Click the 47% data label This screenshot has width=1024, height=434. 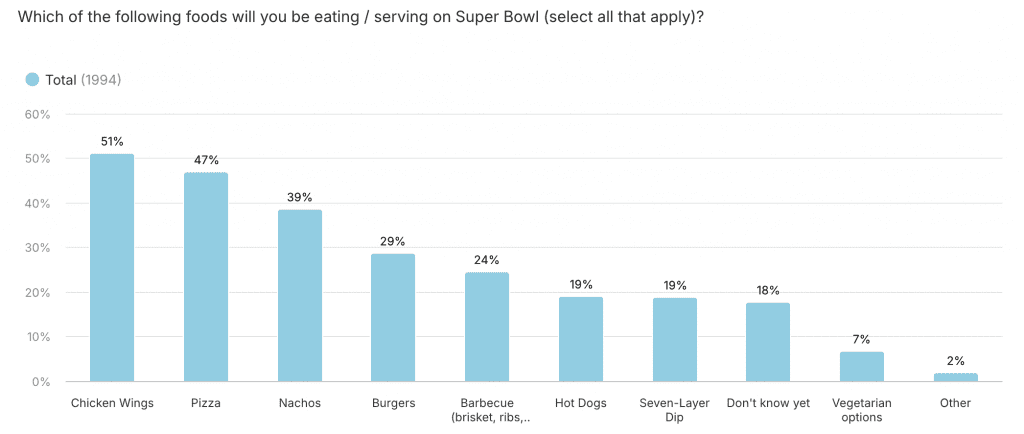pyautogui.click(x=205, y=160)
